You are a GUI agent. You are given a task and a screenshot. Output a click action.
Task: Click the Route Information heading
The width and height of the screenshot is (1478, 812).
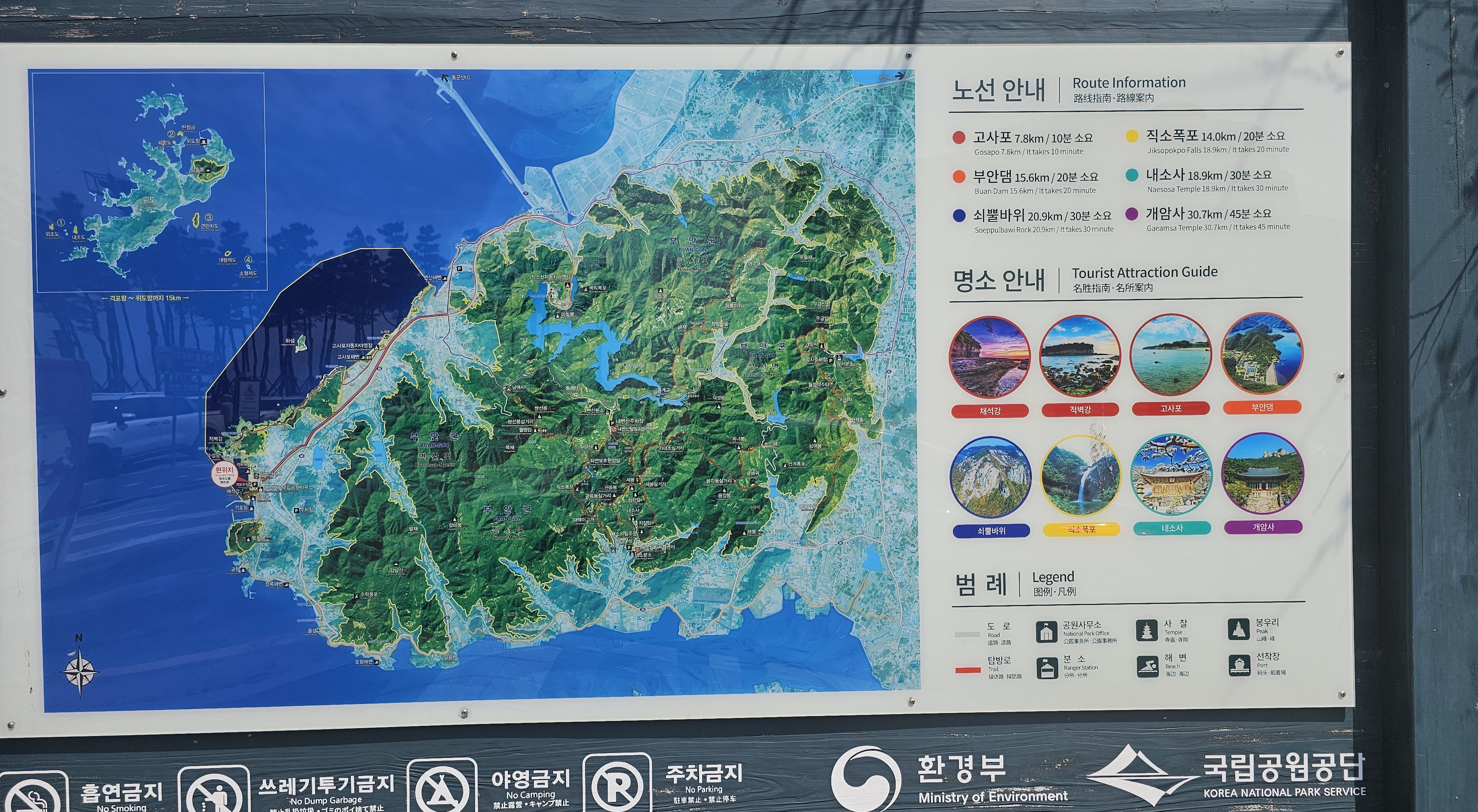tap(1129, 83)
